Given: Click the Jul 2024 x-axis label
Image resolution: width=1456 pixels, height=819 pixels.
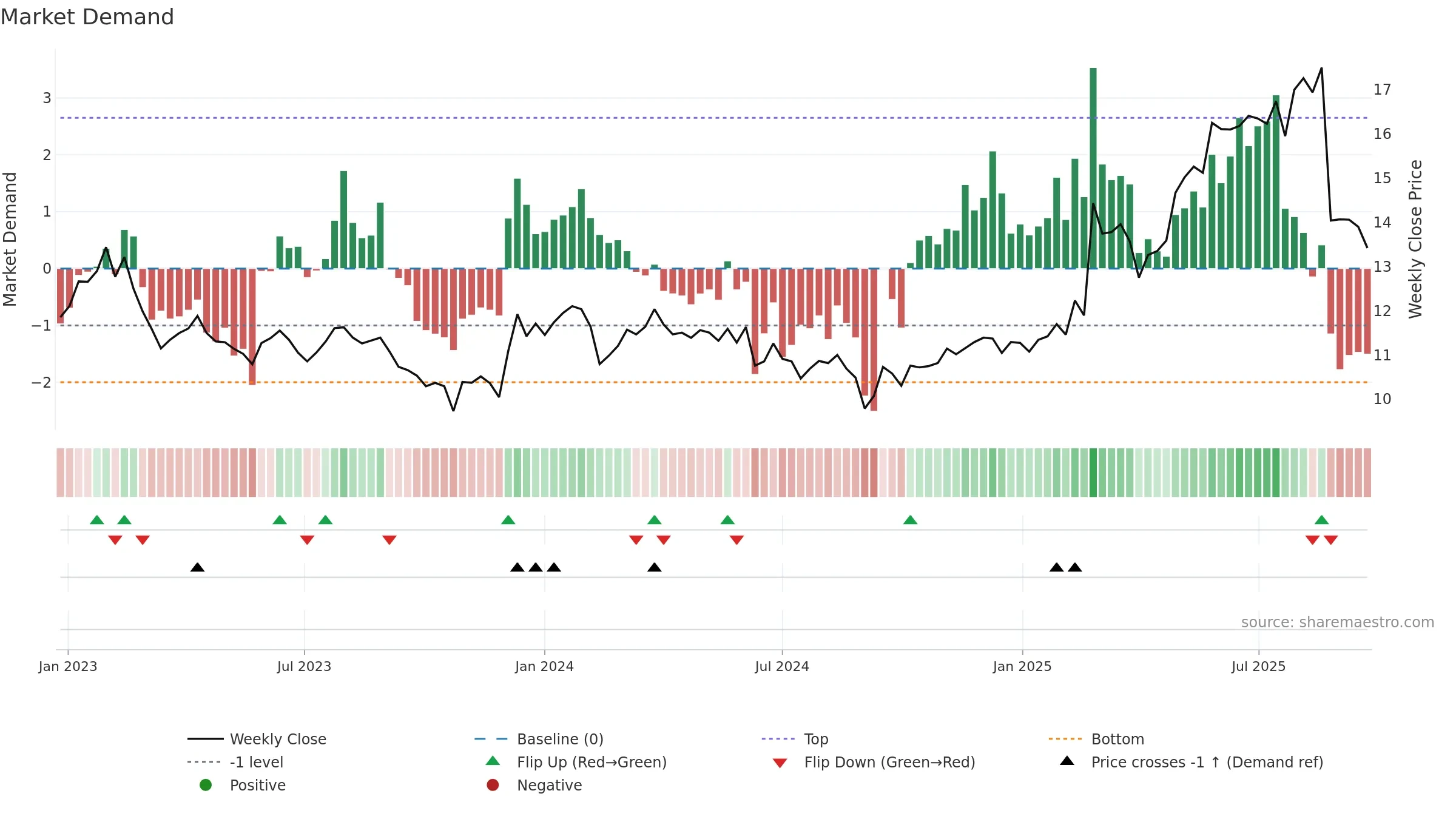Looking at the screenshot, I should pyautogui.click(x=782, y=666).
